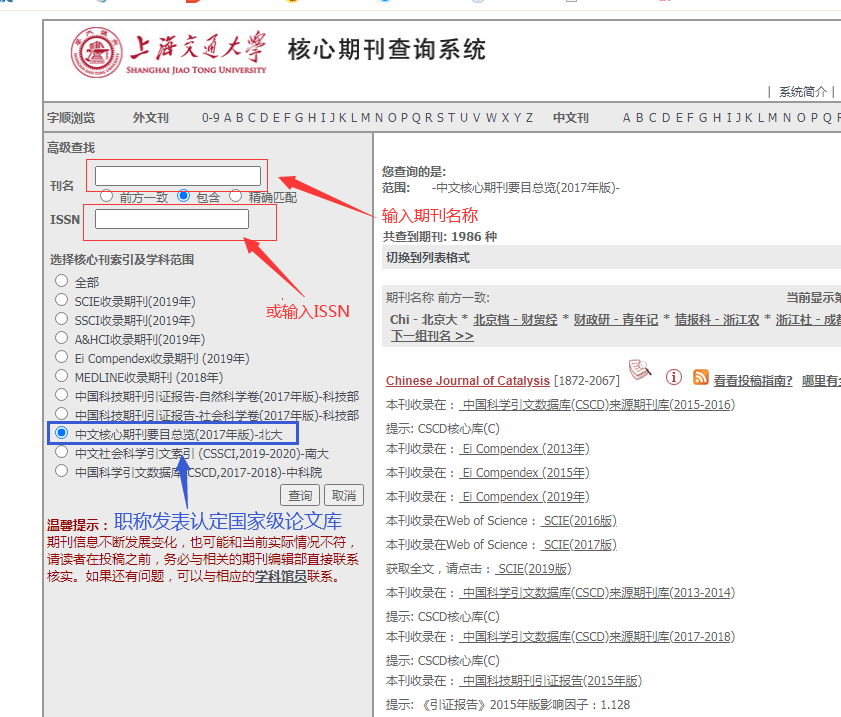Open the 看看投稿指南? submission guide link
This screenshot has height=717, width=841.
[753, 381]
